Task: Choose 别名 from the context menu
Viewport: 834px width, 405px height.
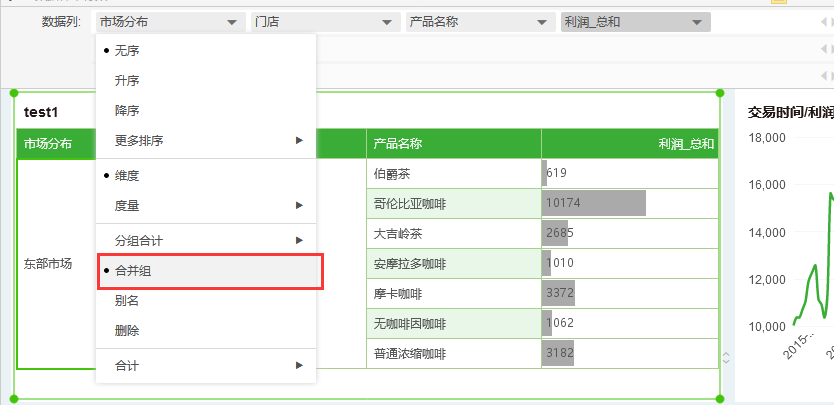Action: 127,300
